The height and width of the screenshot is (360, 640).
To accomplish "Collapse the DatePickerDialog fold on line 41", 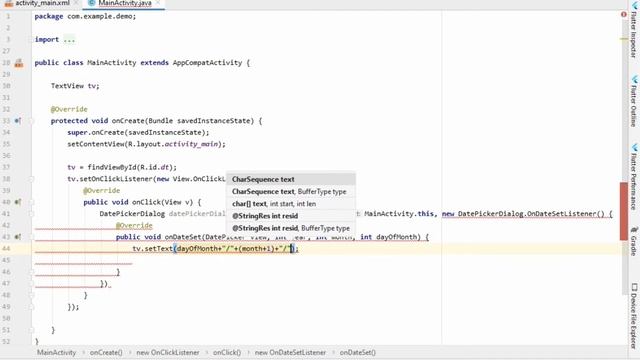I will pos(31,213).
